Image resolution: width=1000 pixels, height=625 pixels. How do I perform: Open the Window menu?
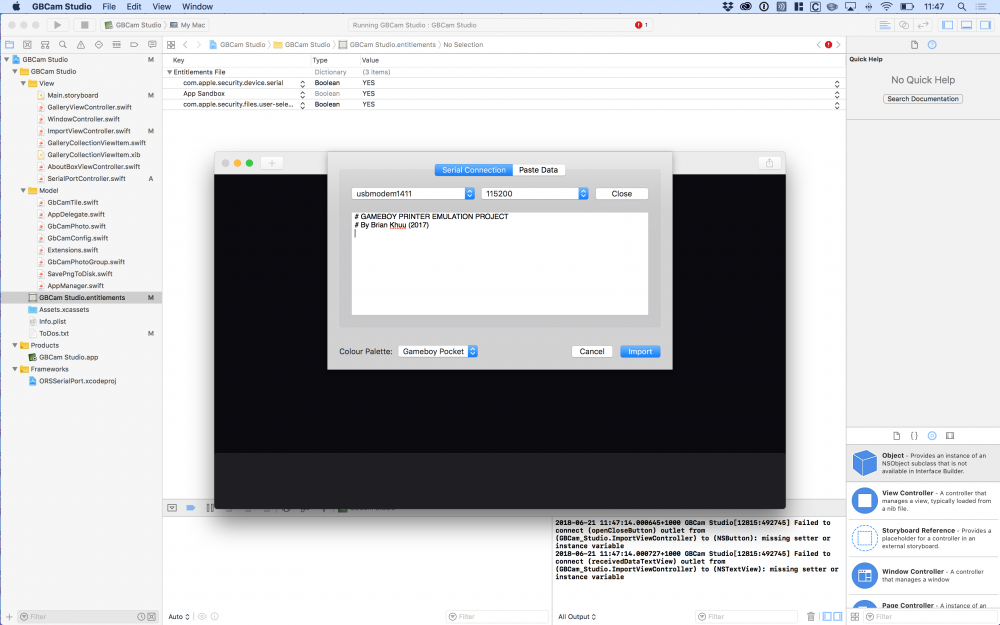[x=198, y=6]
